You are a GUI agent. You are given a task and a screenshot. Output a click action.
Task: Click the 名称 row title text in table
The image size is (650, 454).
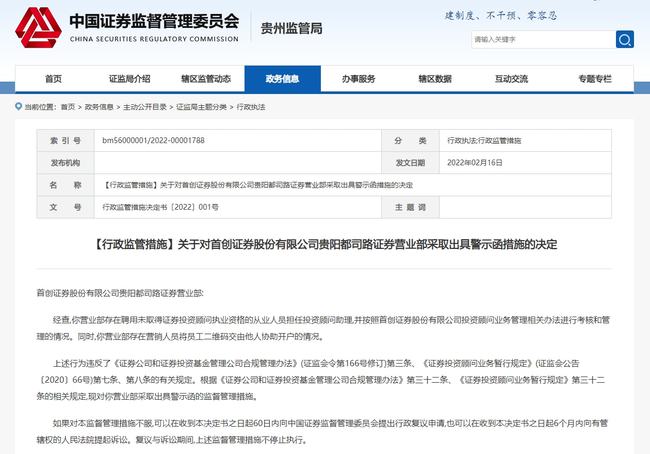point(257,185)
